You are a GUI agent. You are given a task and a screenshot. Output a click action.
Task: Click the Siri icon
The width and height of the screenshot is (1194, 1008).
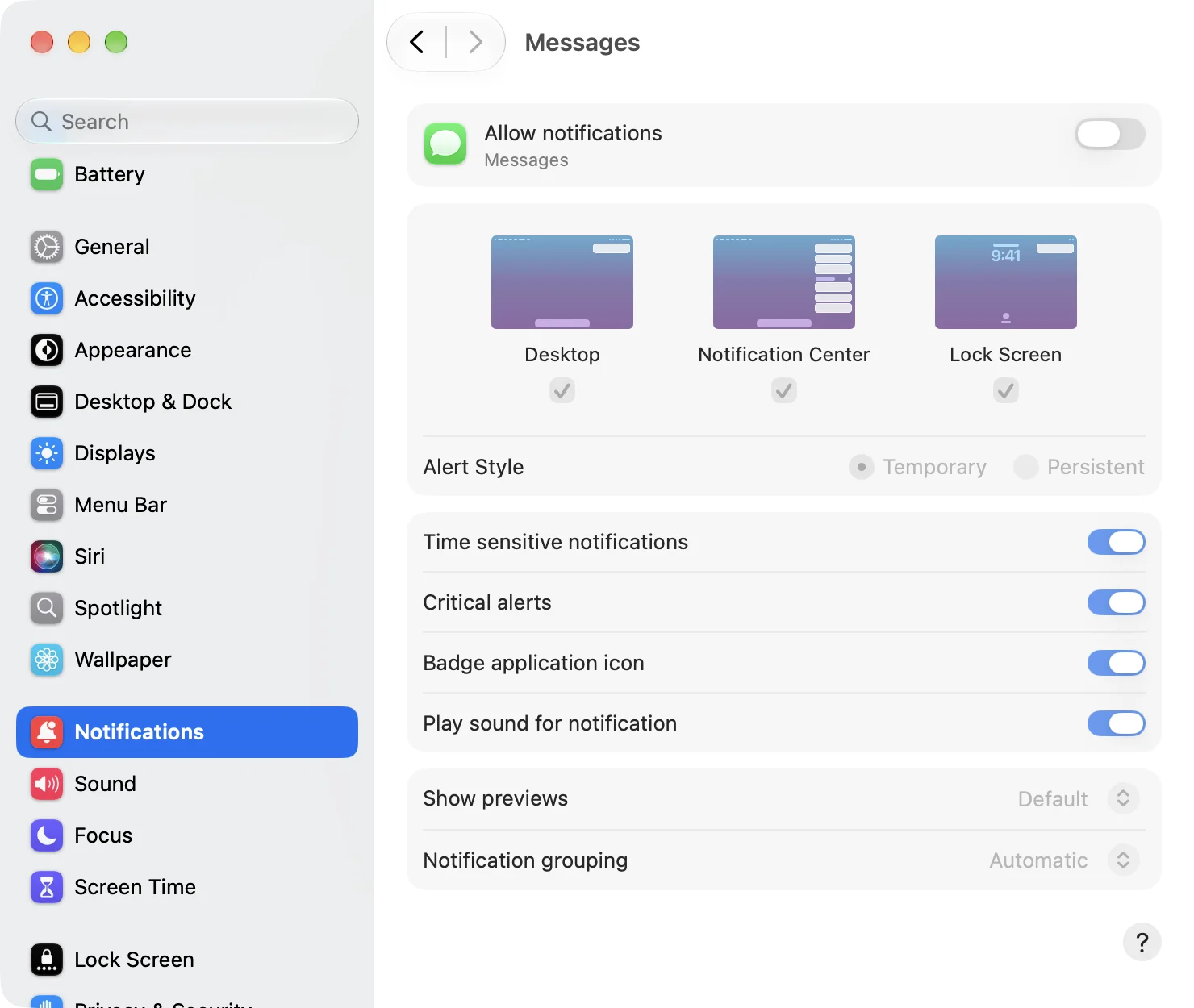point(47,556)
